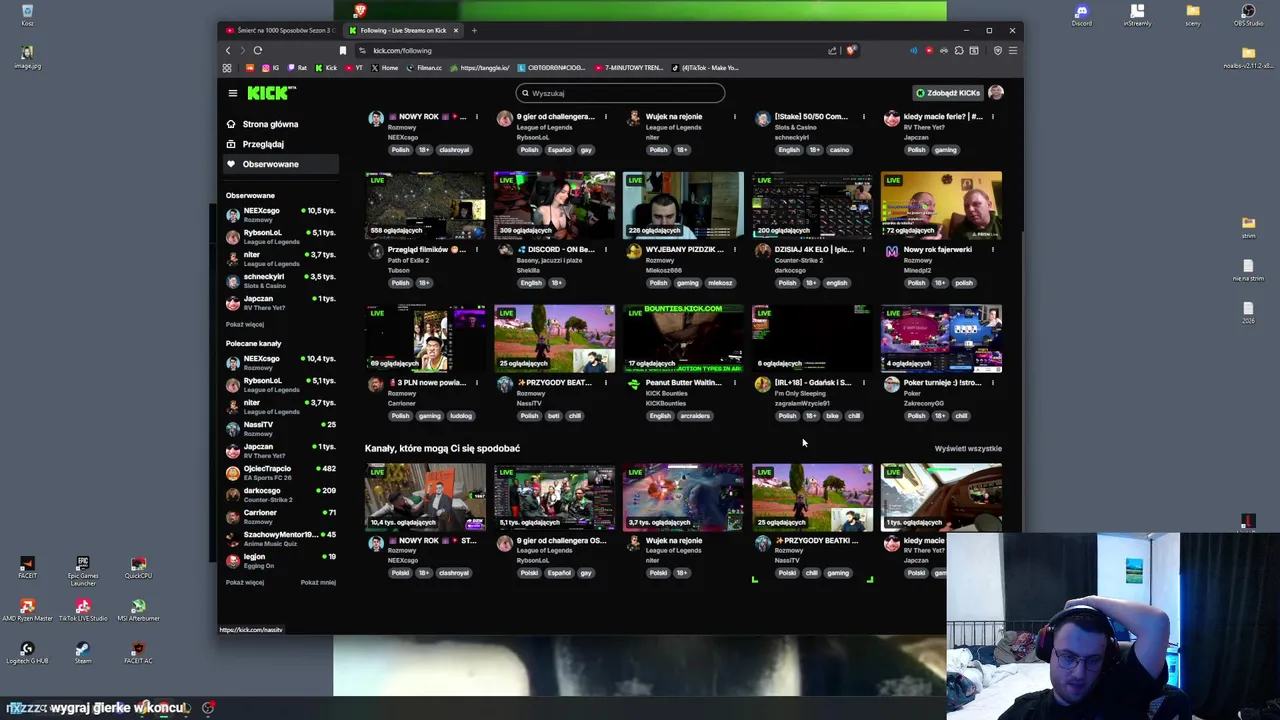Open the Przegląd filmików stream thumbnail
This screenshot has height=720, width=1280.
tap(425, 205)
